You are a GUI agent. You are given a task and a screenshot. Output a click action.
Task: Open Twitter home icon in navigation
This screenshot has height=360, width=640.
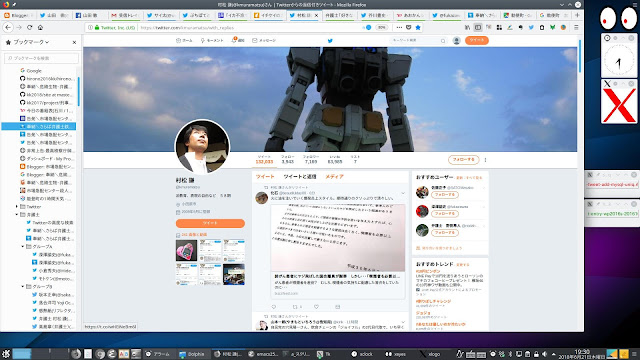184,40
